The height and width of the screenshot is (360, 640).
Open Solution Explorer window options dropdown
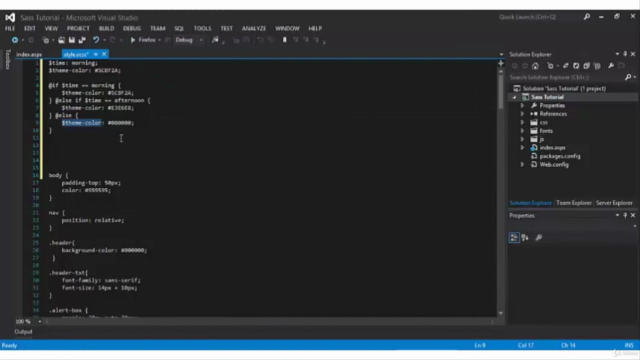click(x=617, y=54)
